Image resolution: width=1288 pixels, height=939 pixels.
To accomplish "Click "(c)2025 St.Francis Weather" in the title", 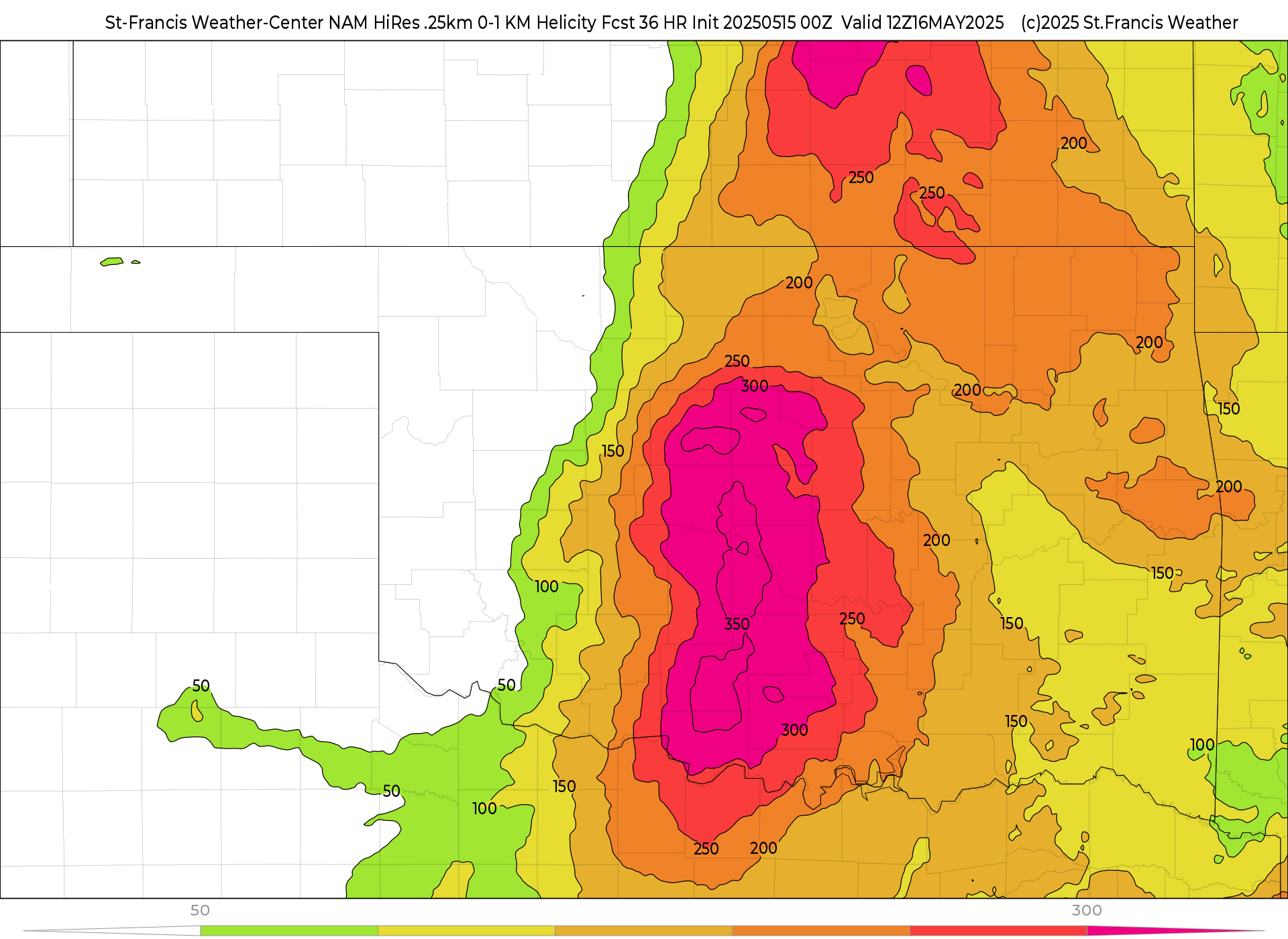I will point(1130,23).
